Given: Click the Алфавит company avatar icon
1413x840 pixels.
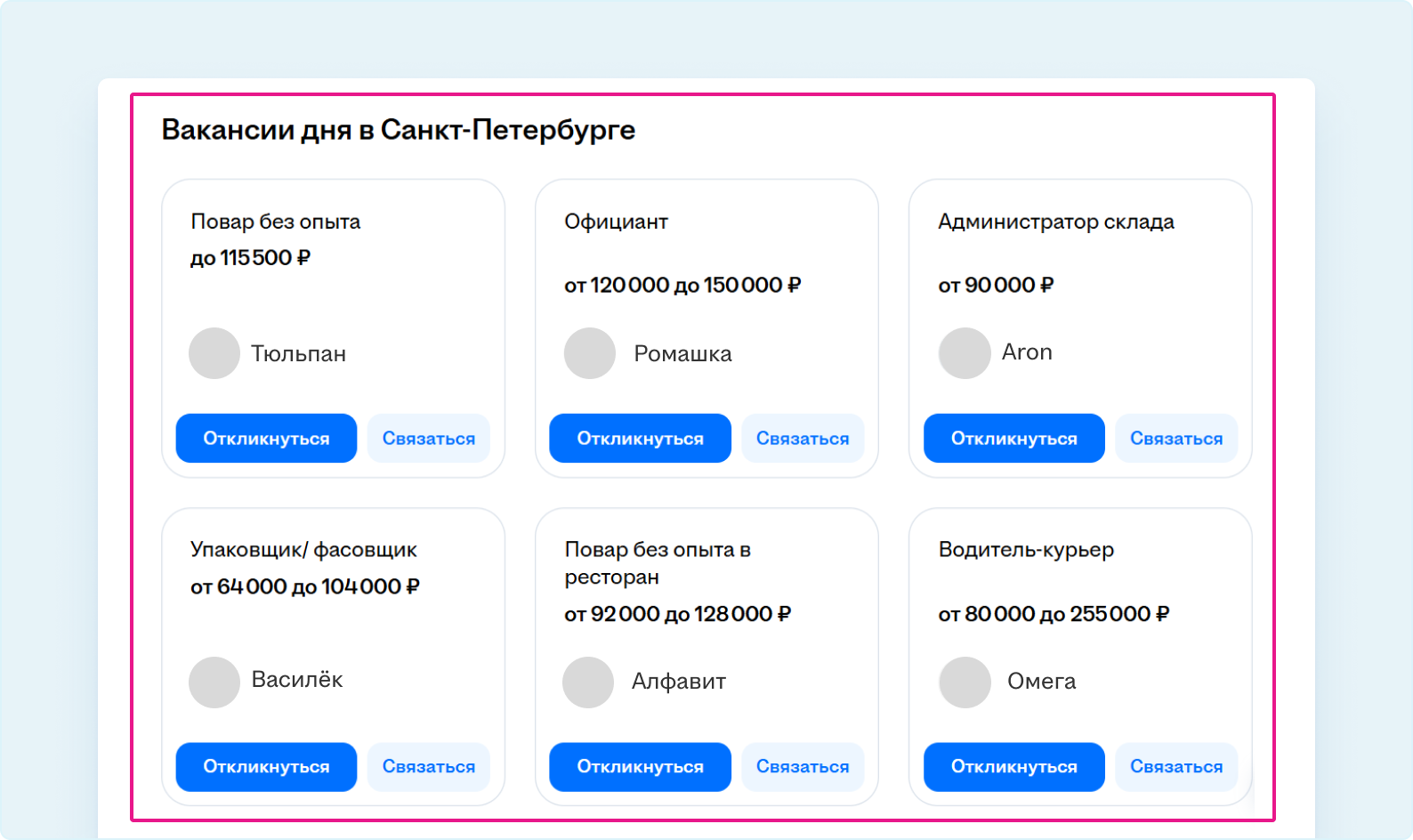Looking at the screenshot, I should (x=588, y=682).
